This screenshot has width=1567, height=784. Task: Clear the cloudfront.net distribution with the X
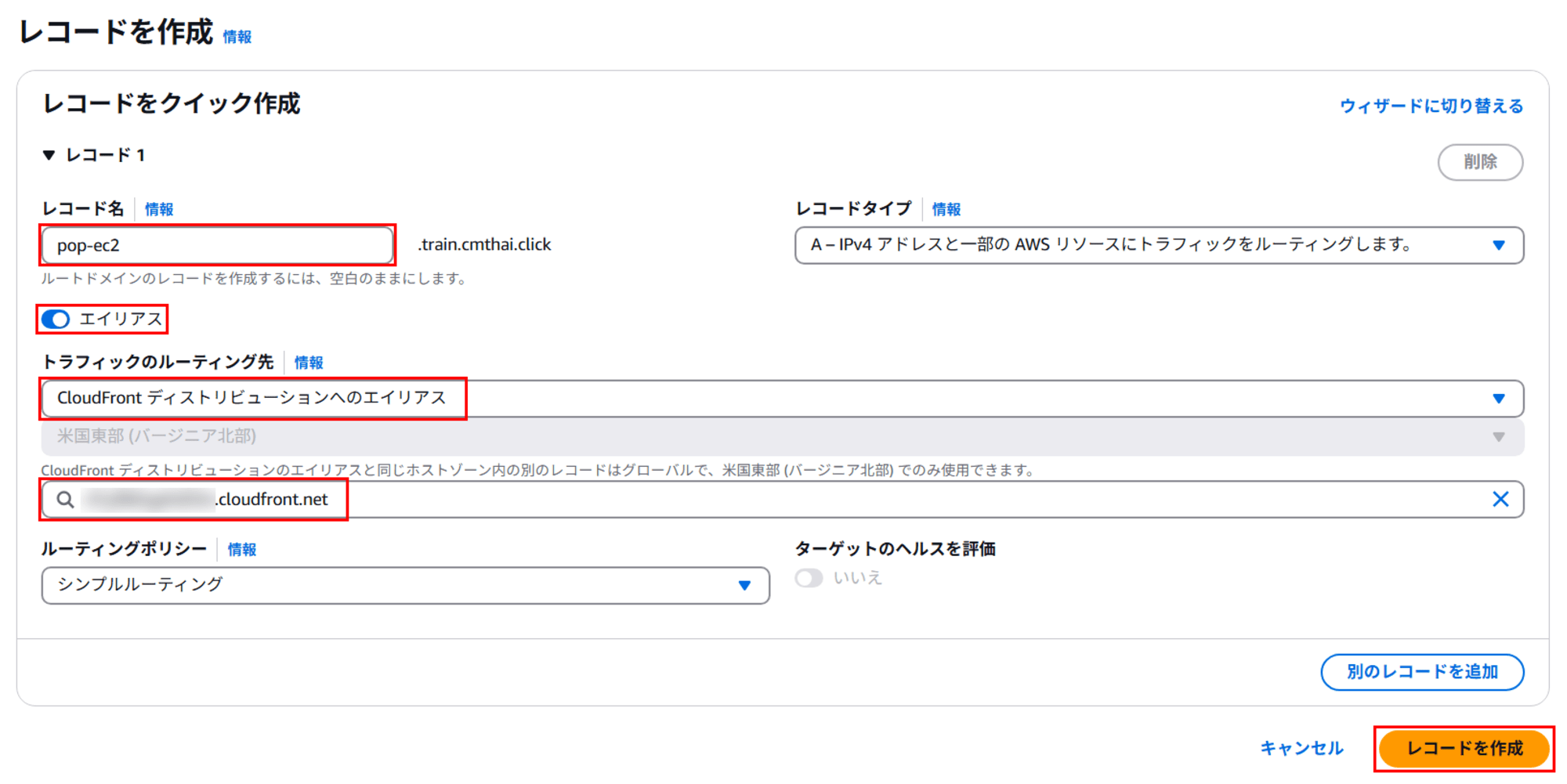[x=1500, y=500]
